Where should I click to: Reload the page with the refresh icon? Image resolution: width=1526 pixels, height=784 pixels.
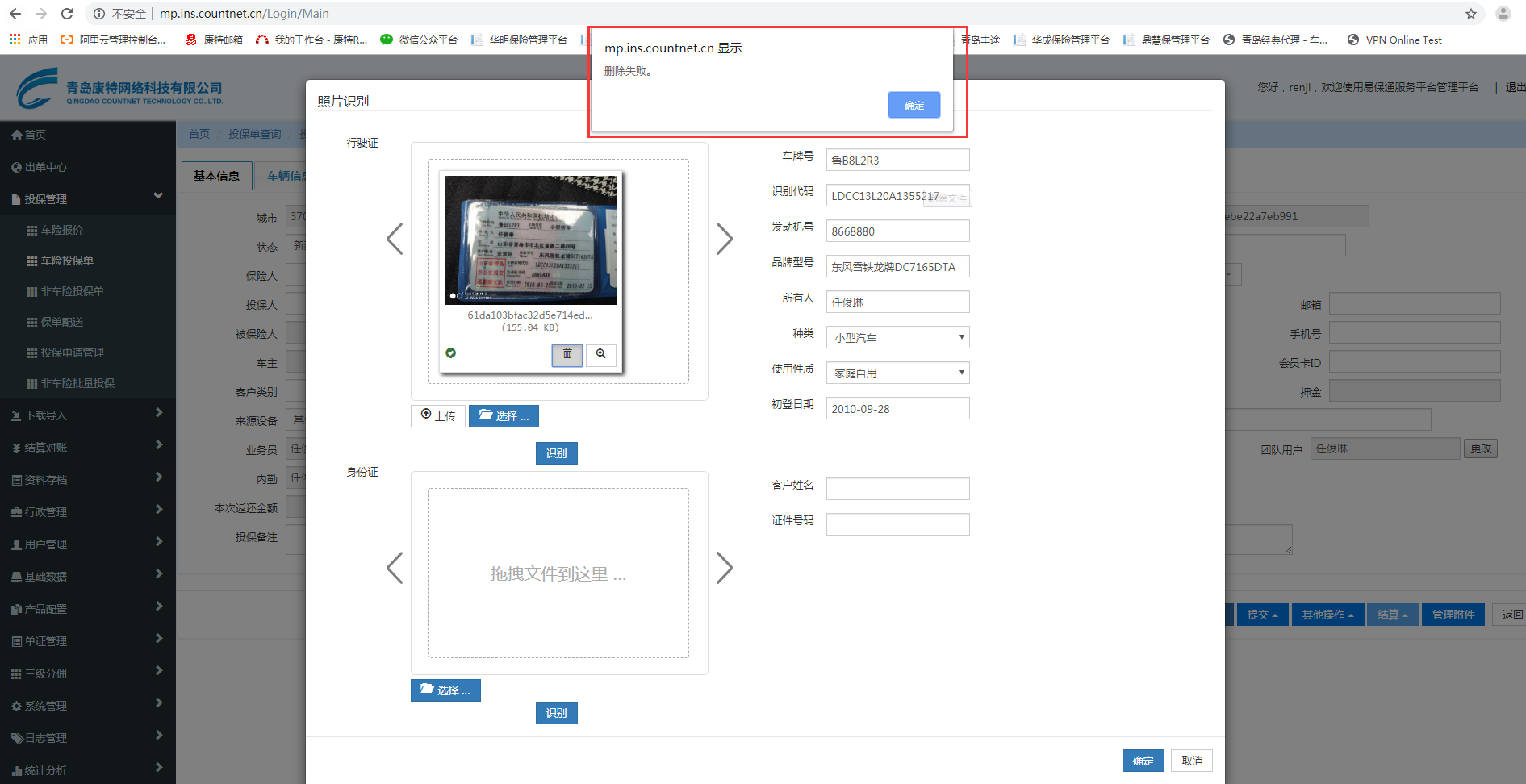click(x=67, y=14)
